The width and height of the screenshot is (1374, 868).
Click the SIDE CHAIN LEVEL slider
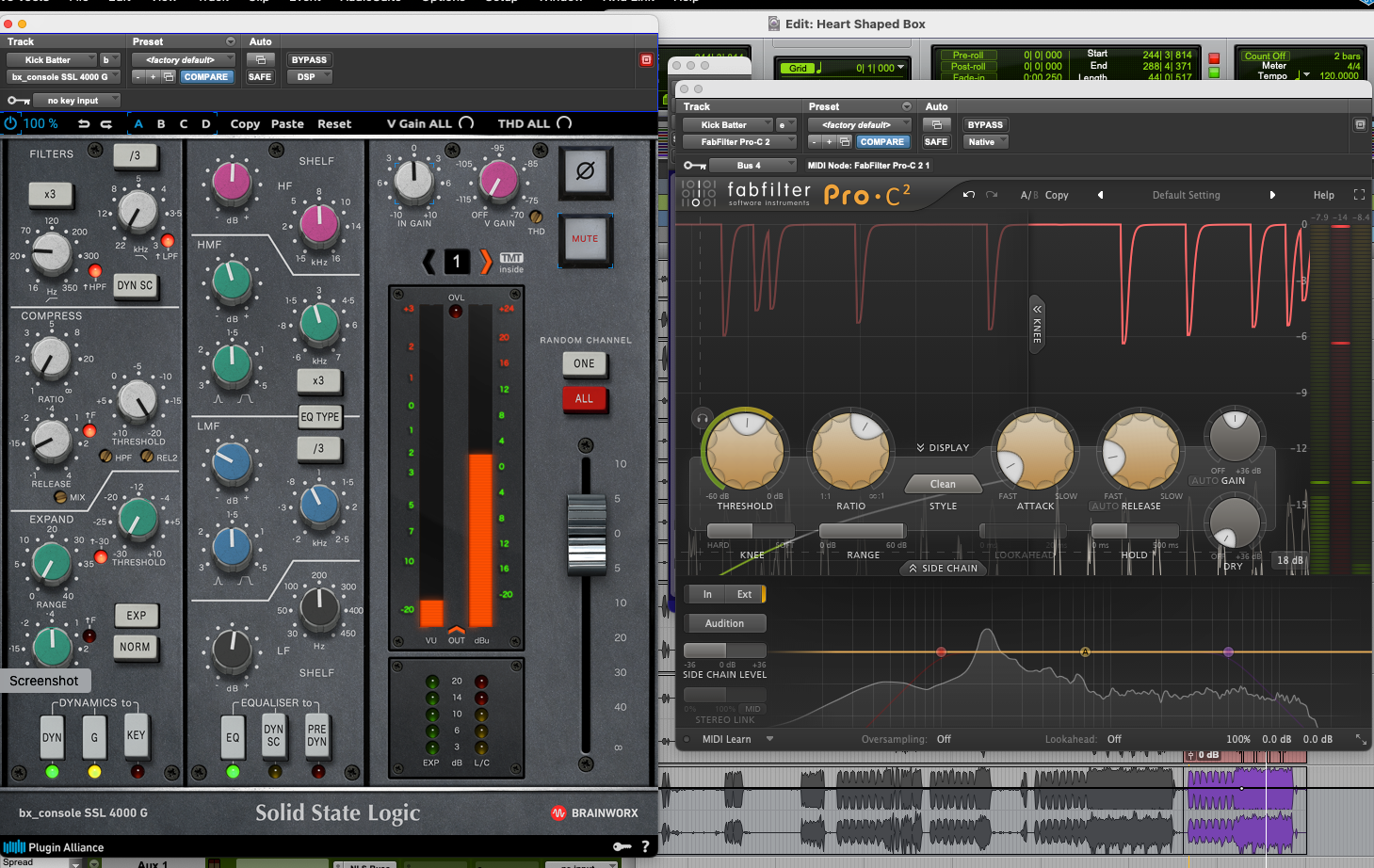pos(725,651)
